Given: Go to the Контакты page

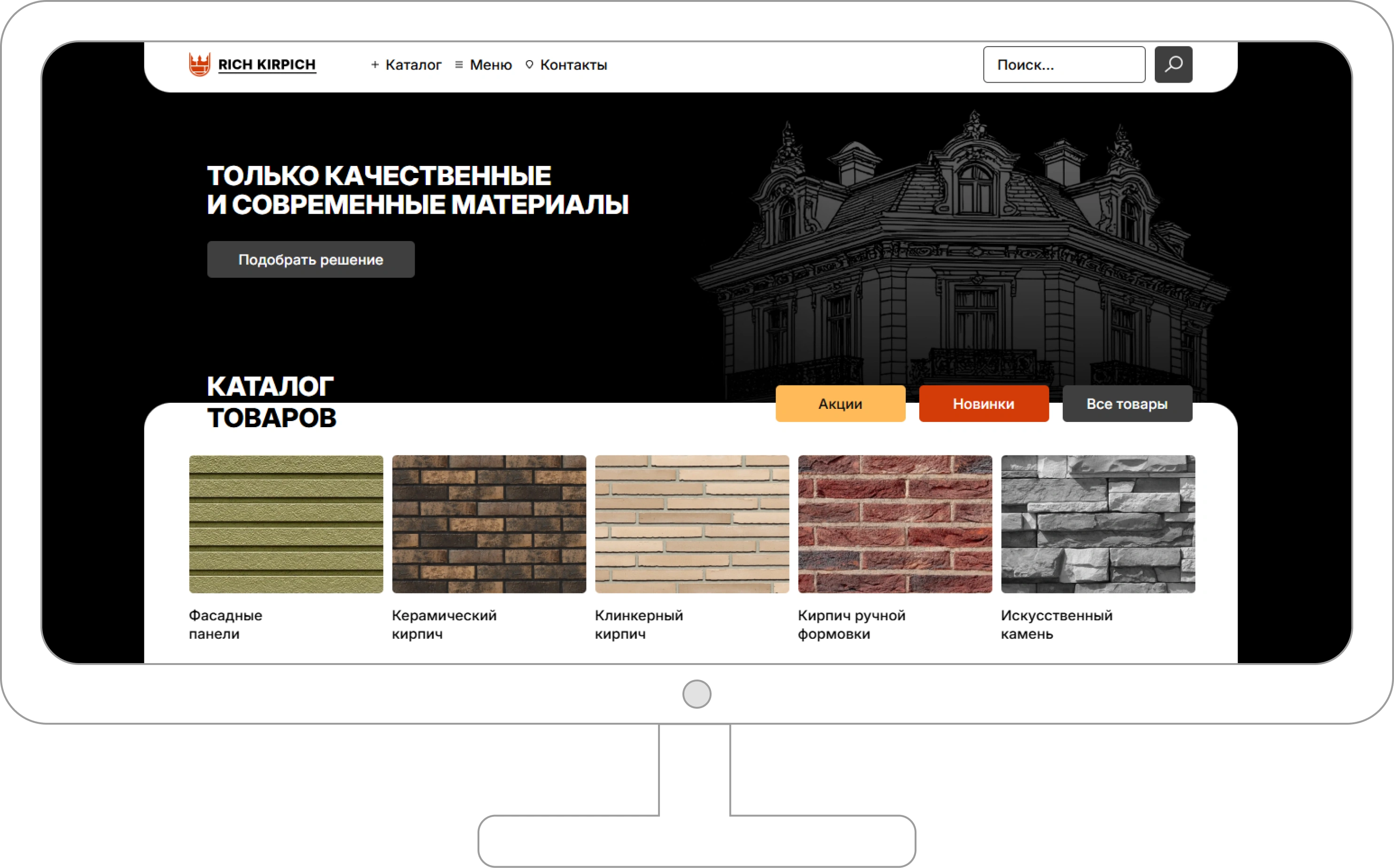Looking at the screenshot, I should click(573, 65).
